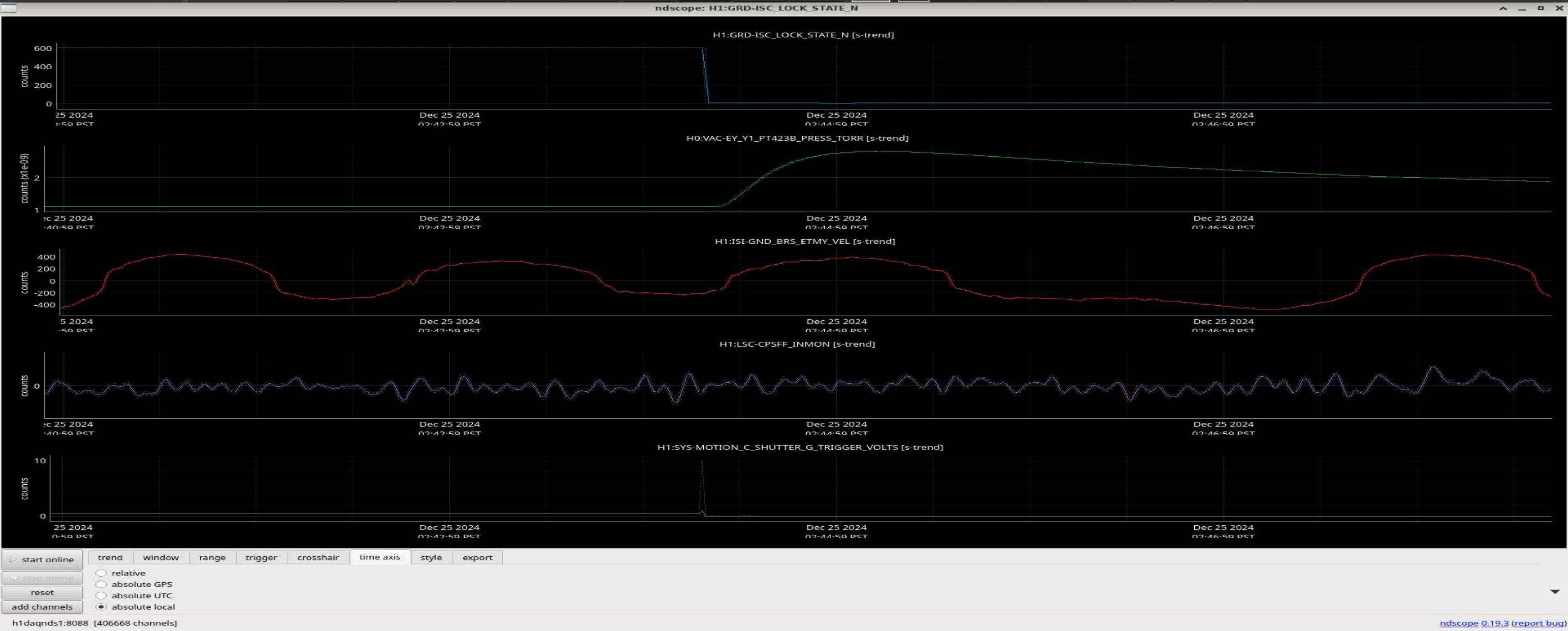Open the export tab

pyautogui.click(x=477, y=557)
